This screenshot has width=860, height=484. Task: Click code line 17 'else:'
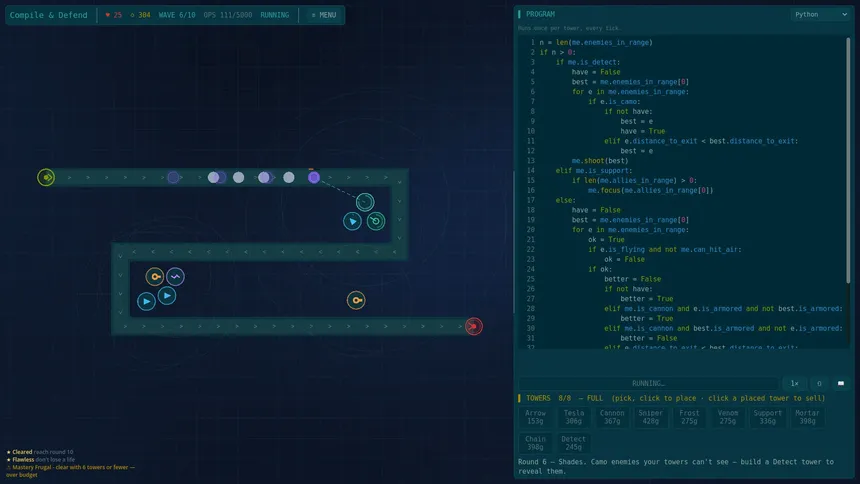tap(565, 200)
